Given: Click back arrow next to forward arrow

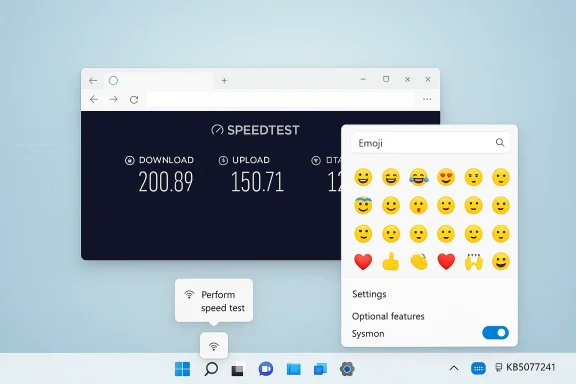Looking at the screenshot, I should [94, 99].
